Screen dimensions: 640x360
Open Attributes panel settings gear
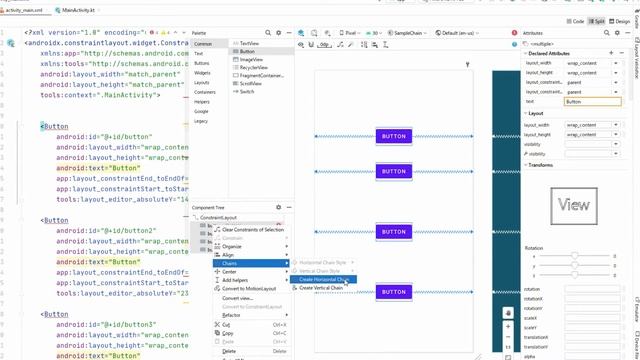coord(617,33)
